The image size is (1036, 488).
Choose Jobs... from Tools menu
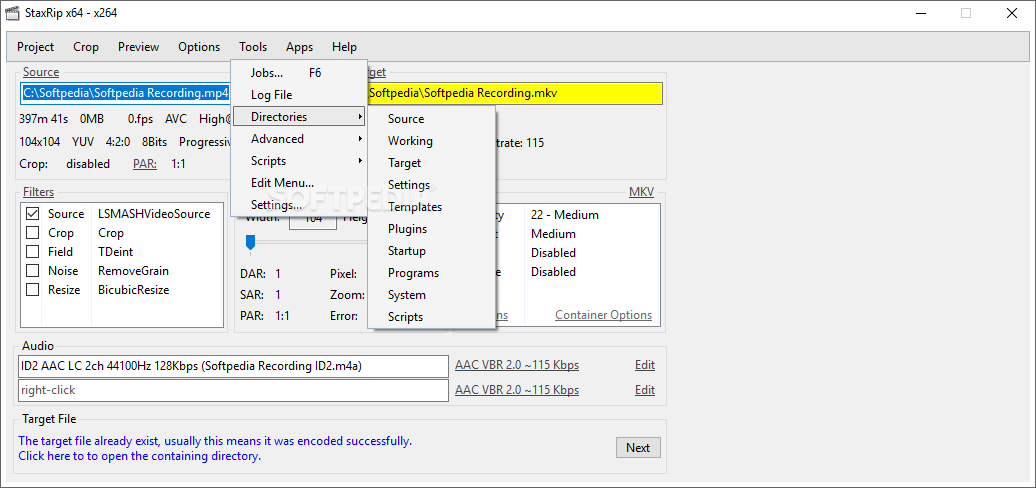point(299,73)
